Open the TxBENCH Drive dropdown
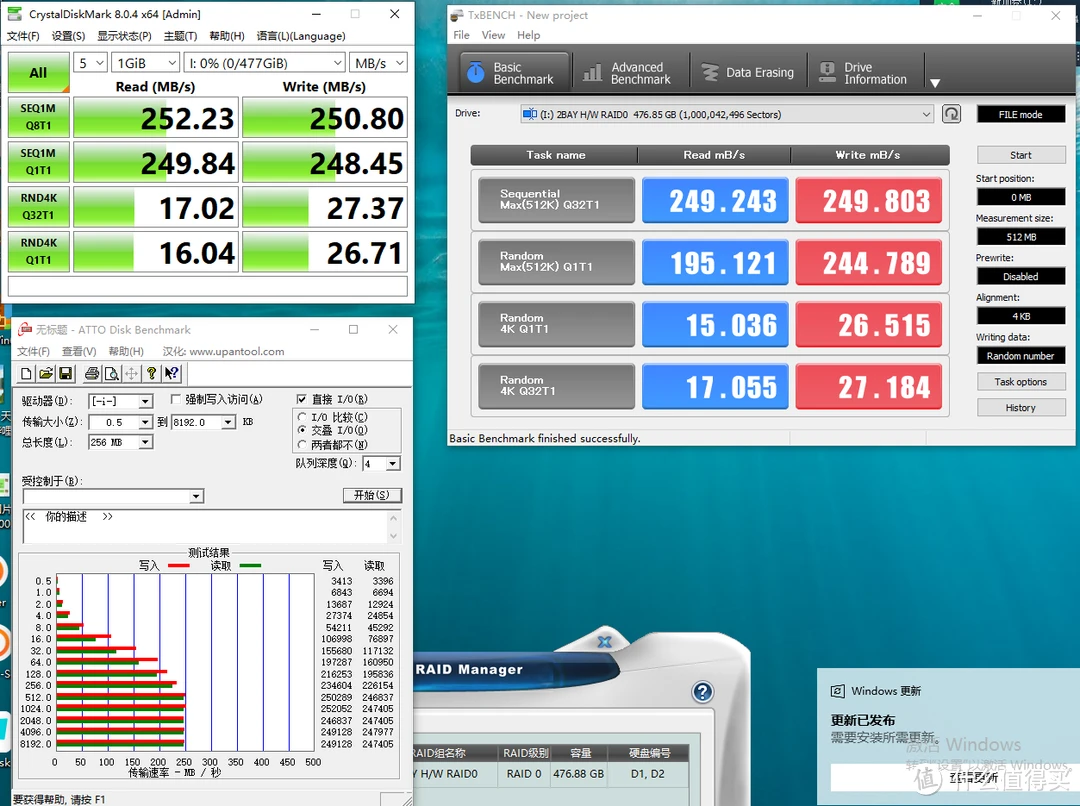Image resolution: width=1080 pixels, height=806 pixels. 926,115
